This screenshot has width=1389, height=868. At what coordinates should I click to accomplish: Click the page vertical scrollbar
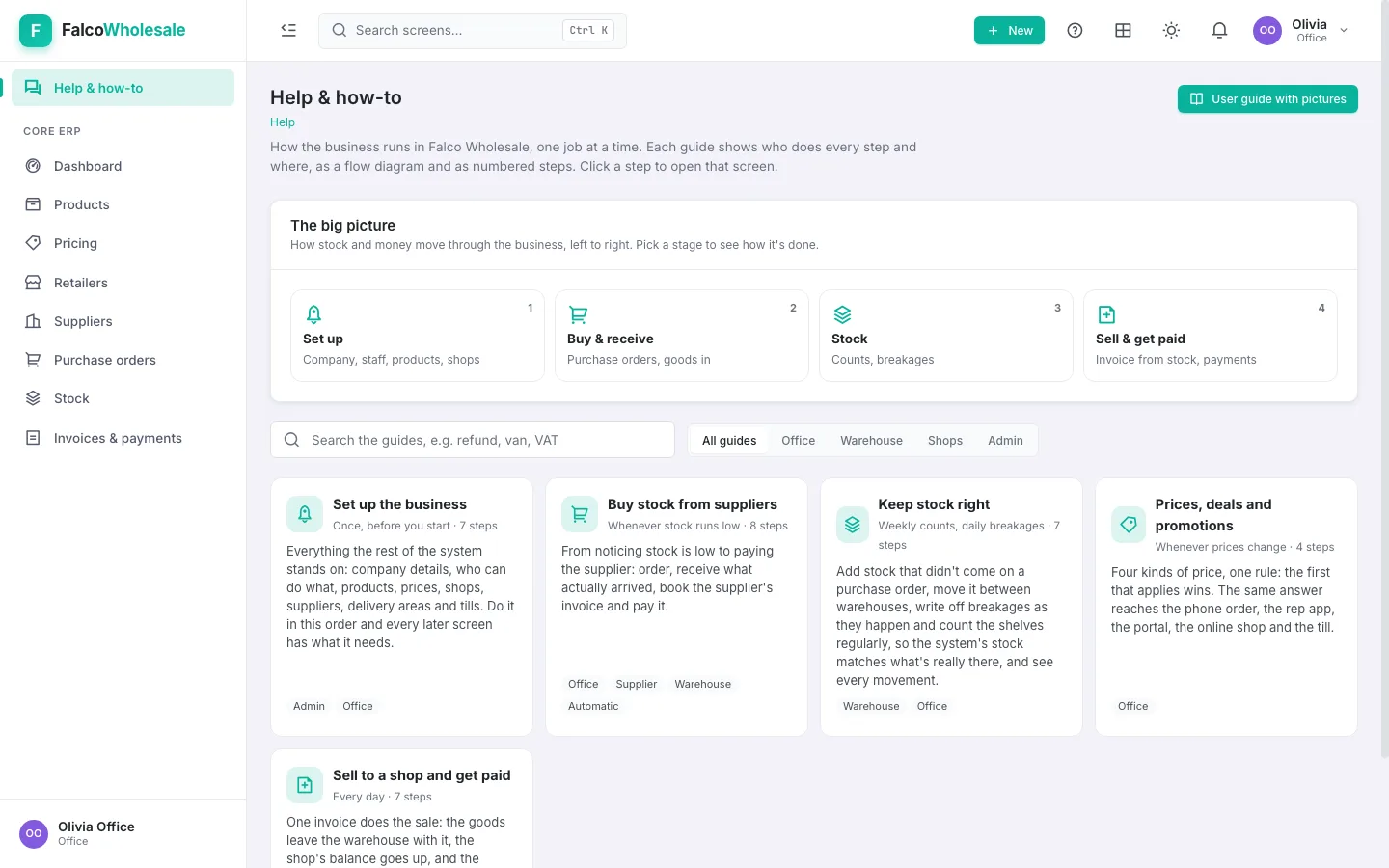[x=1383, y=386]
